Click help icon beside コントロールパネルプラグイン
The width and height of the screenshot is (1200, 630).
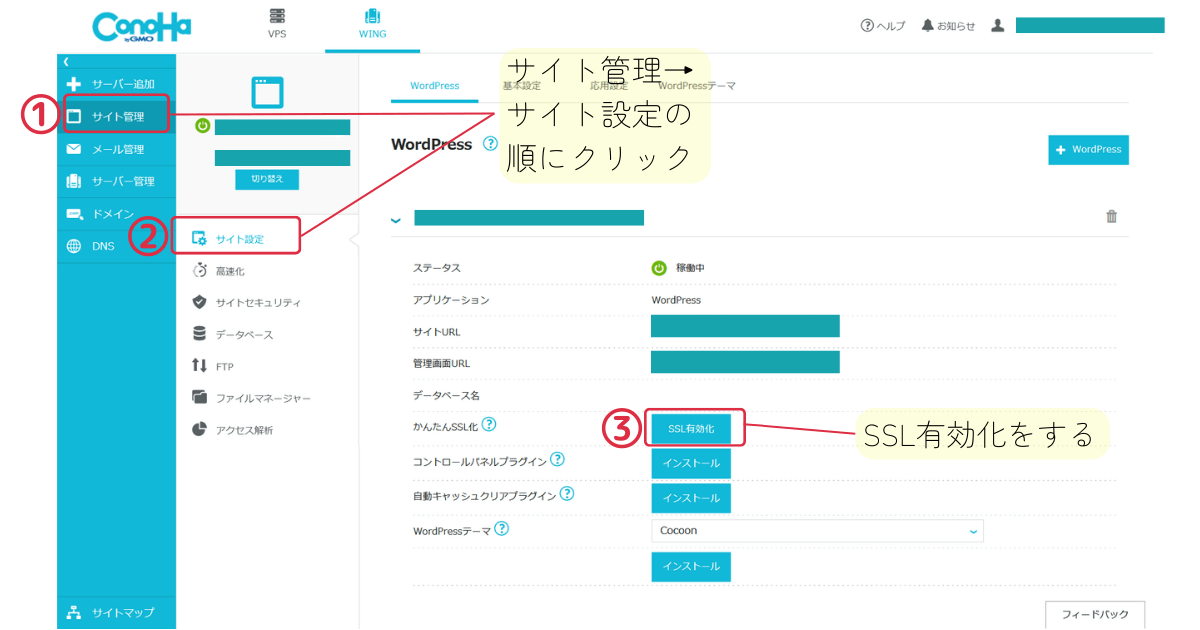pyautogui.click(x=557, y=461)
